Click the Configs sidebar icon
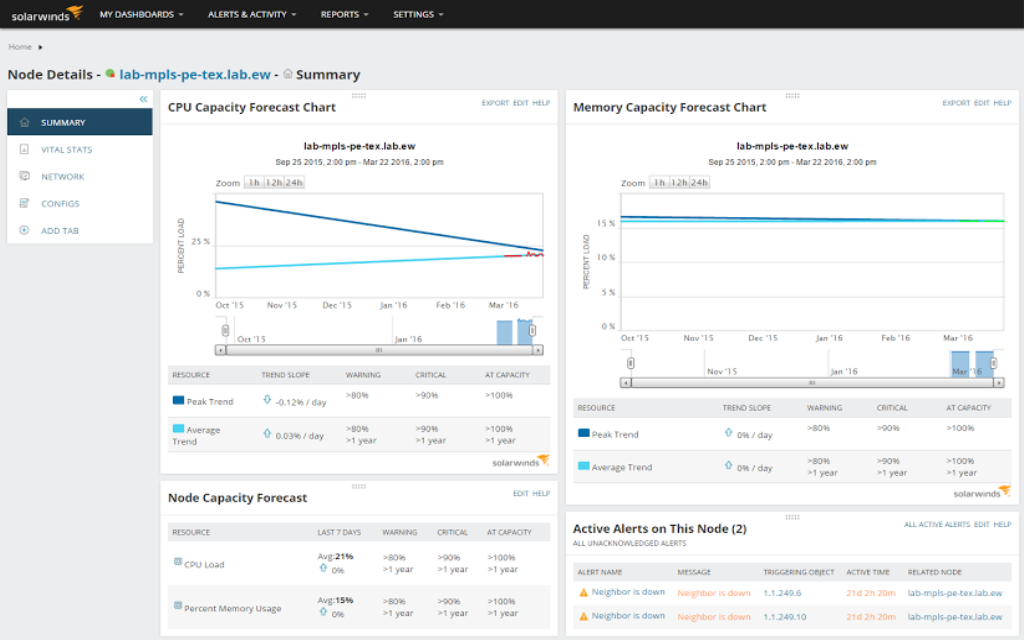Viewport: 1024px width, 640px height. point(24,203)
